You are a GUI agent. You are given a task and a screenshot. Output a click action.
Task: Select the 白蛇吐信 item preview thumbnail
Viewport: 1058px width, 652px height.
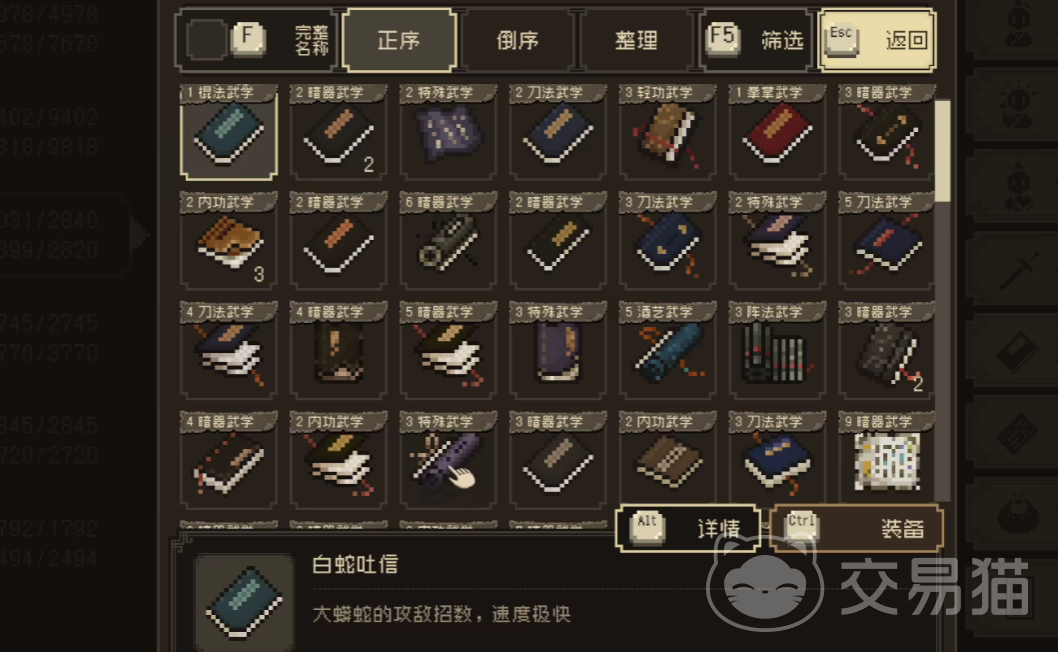click(x=244, y=602)
